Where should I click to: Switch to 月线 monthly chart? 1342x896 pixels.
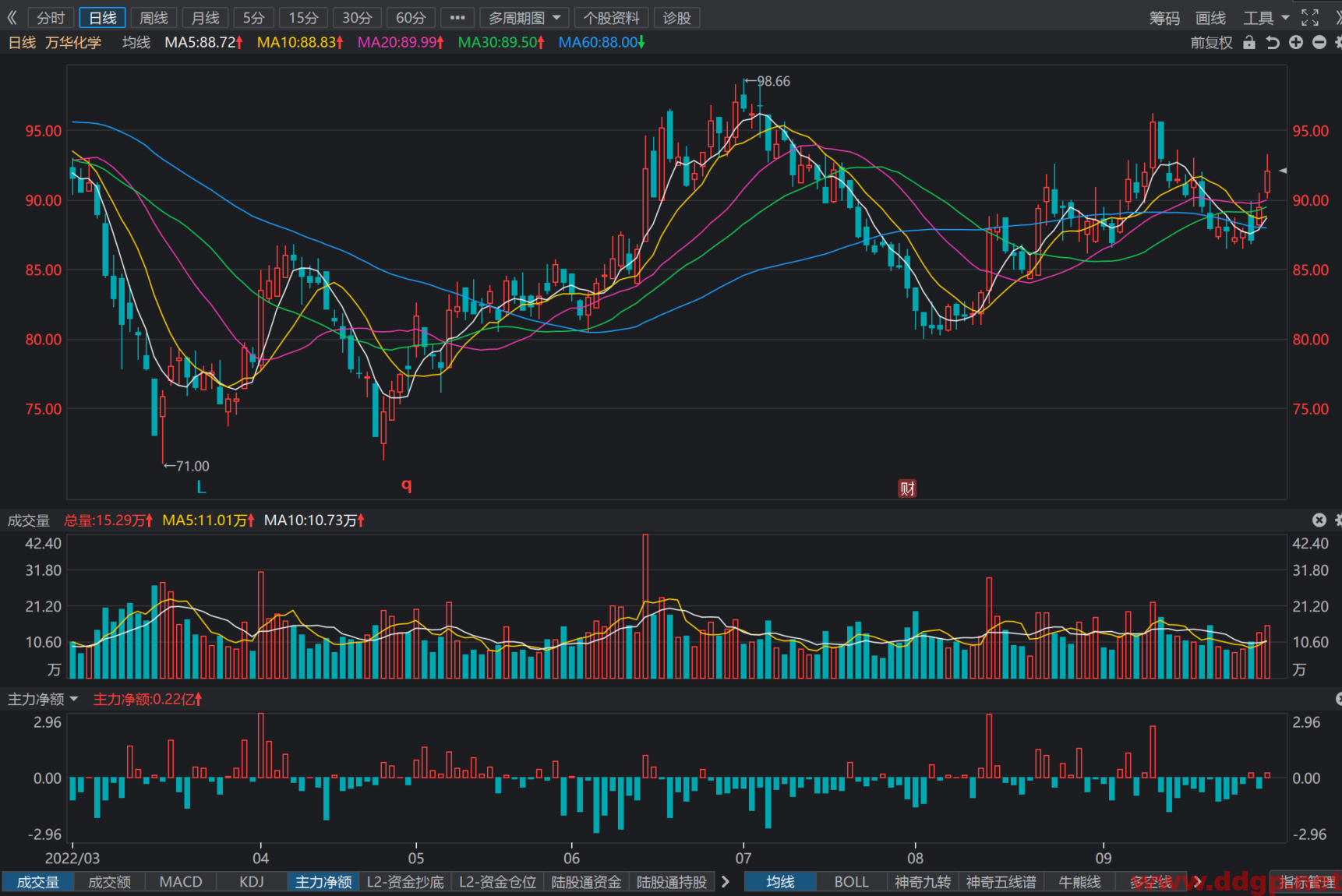206,18
